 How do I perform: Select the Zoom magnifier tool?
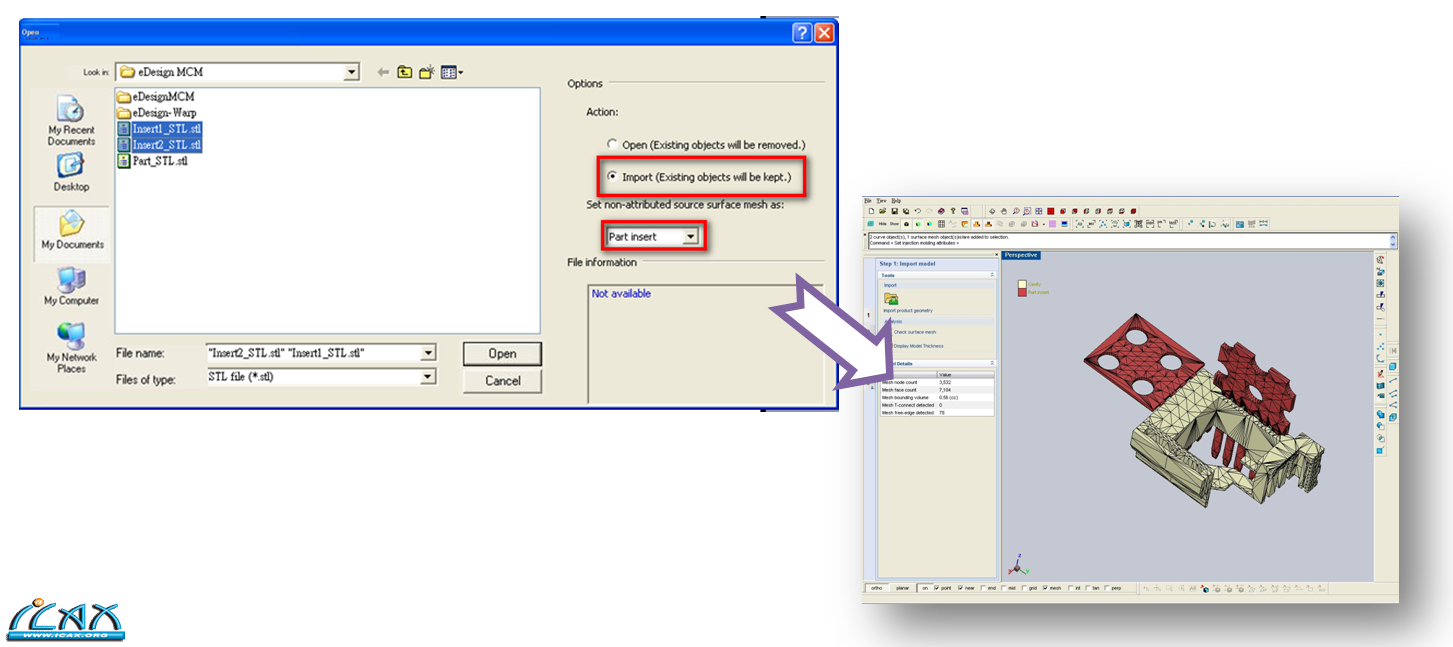pos(1016,211)
